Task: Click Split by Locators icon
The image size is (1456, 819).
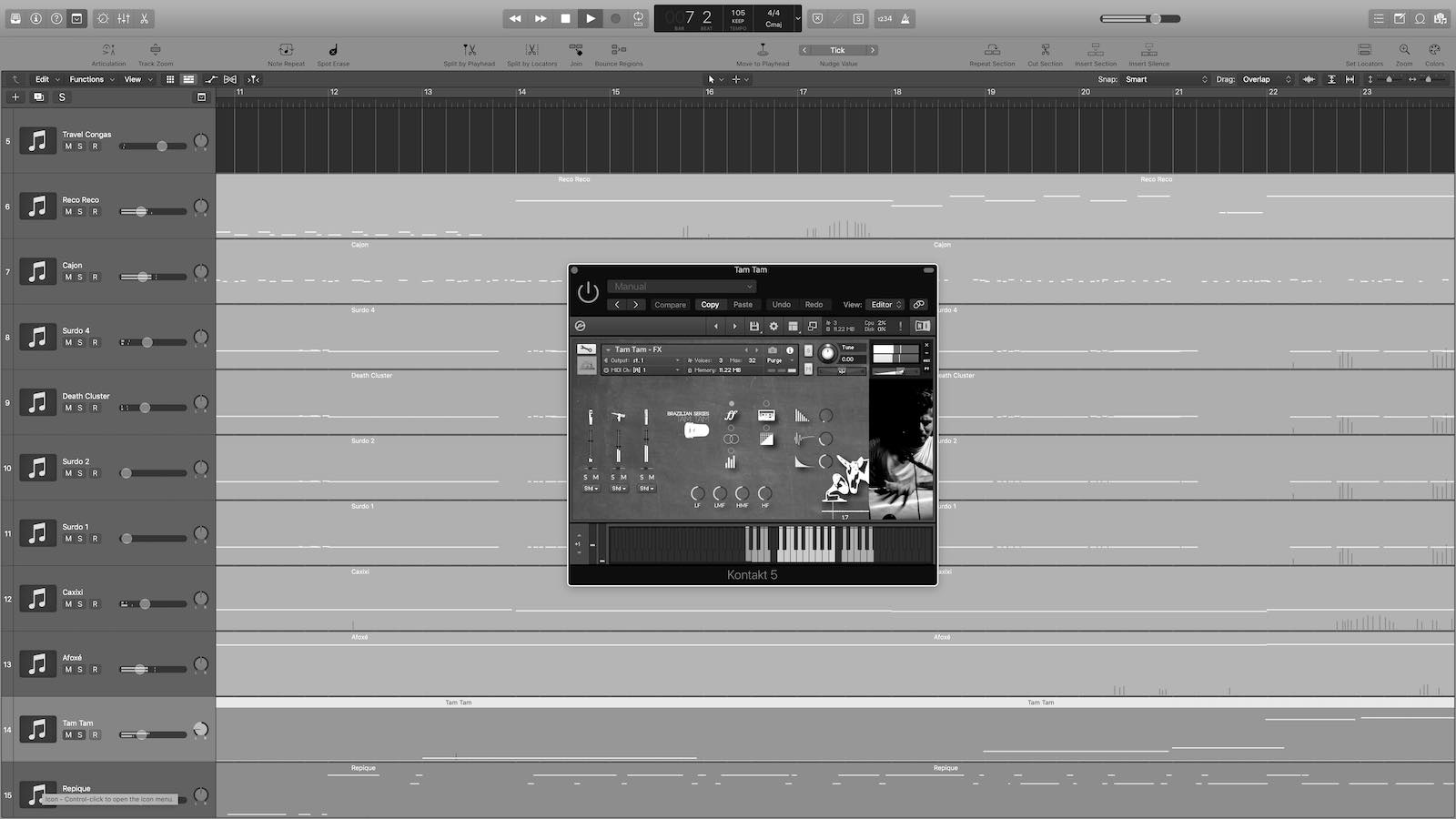Action: click(x=532, y=50)
